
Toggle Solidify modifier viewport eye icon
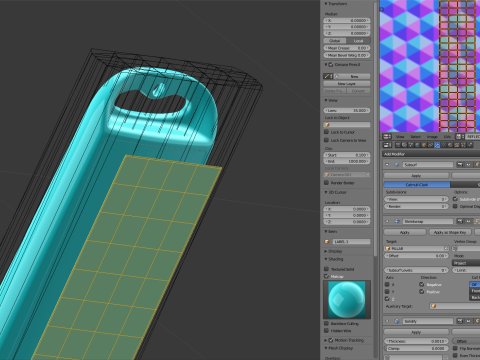(x=468, y=321)
